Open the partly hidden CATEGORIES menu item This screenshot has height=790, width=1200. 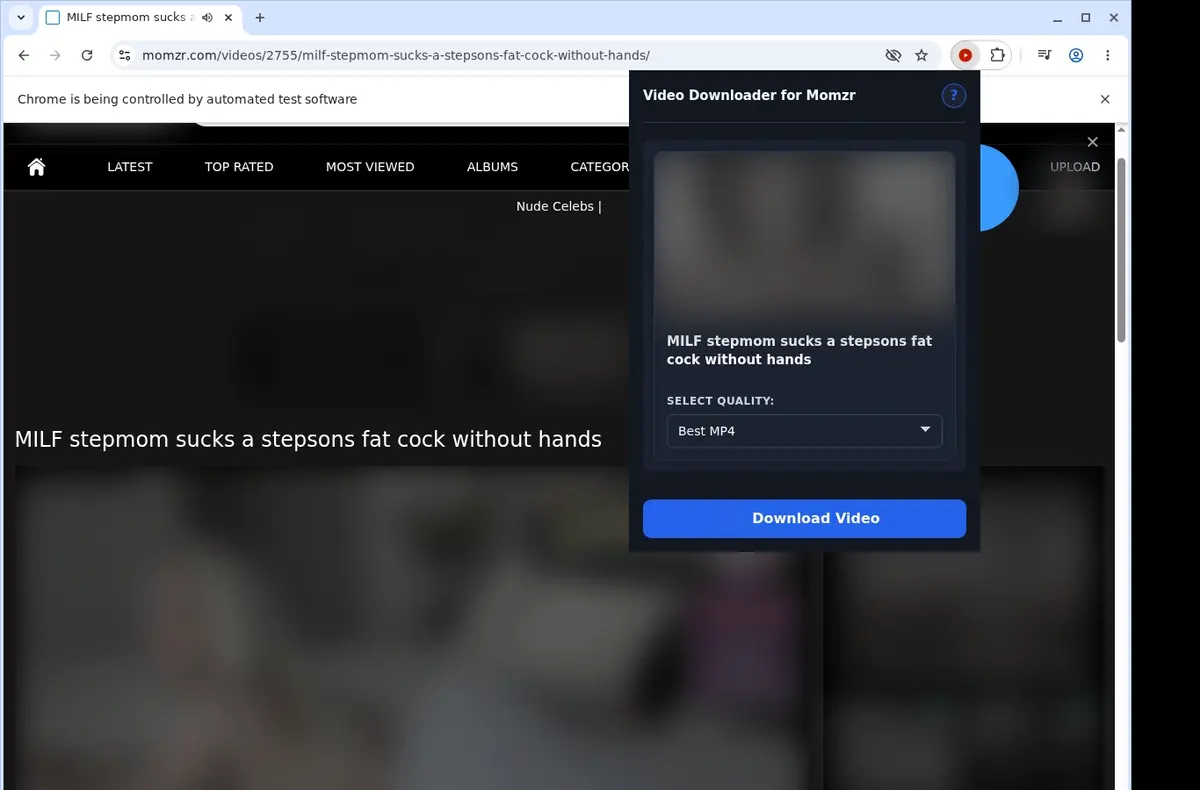point(599,167)
